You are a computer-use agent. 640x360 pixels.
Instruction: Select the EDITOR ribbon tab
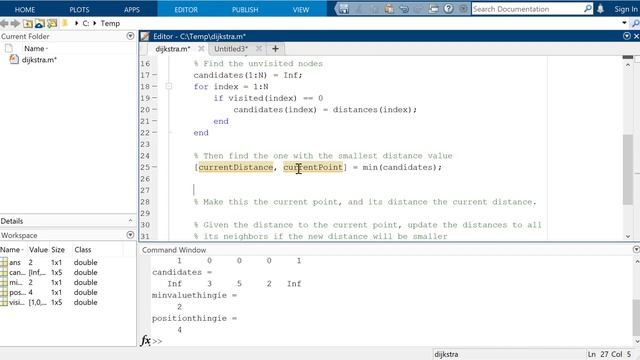(186, 9)
